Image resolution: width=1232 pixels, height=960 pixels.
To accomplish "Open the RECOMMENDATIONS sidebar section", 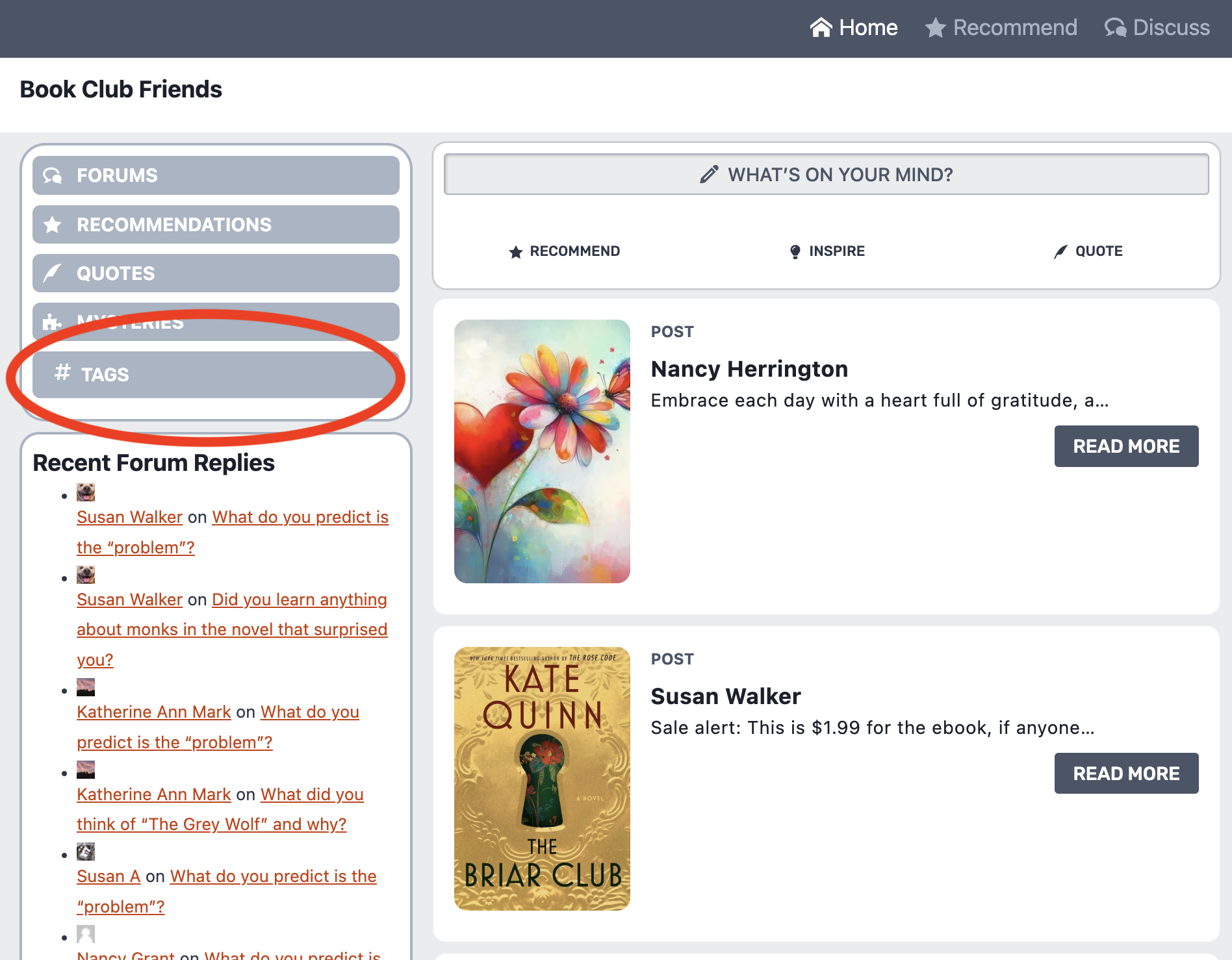I will tap(216, 225).
